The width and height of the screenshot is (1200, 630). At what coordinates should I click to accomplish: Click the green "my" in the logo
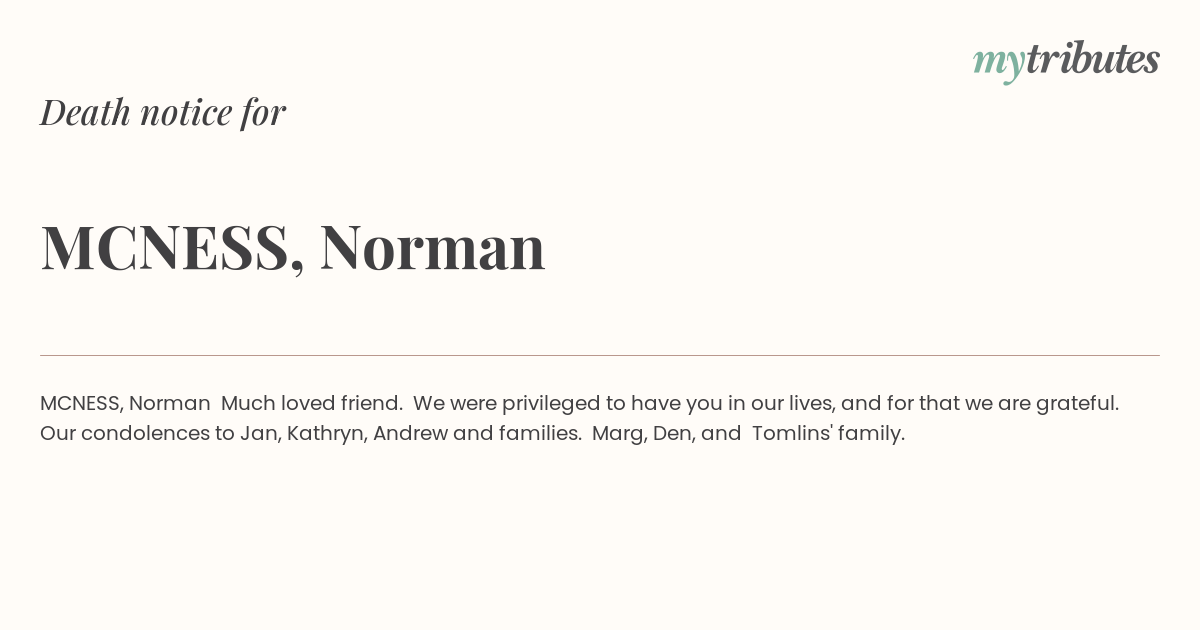998,62
